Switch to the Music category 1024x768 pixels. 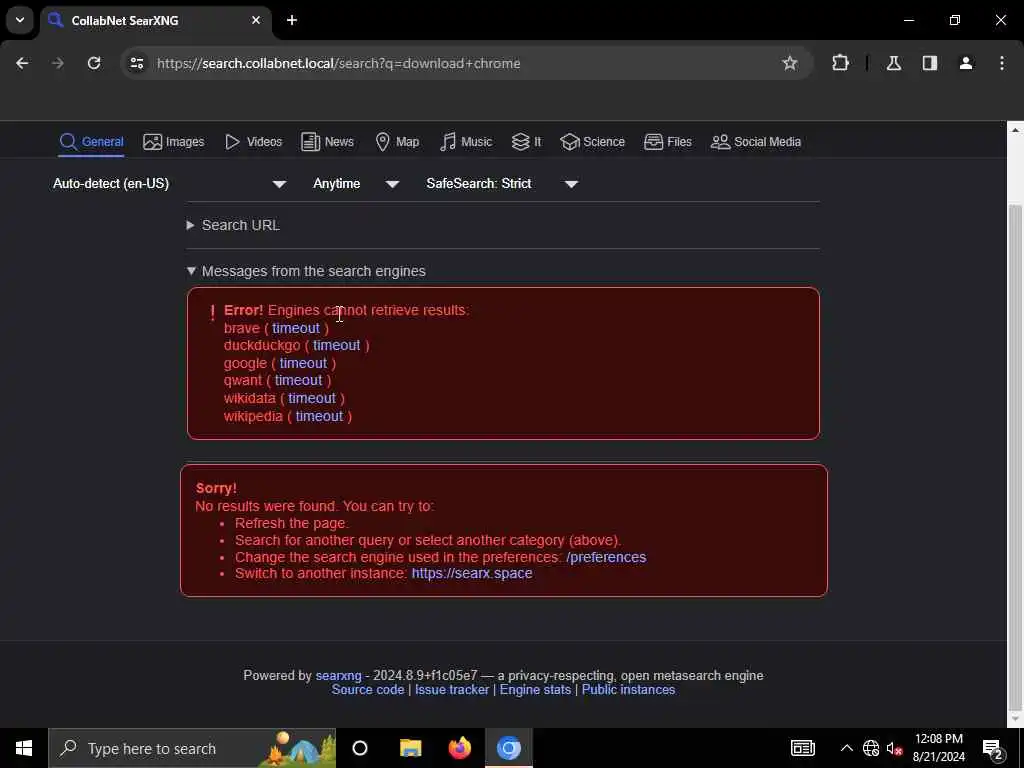pyautogui.click(x=466, y=142)
